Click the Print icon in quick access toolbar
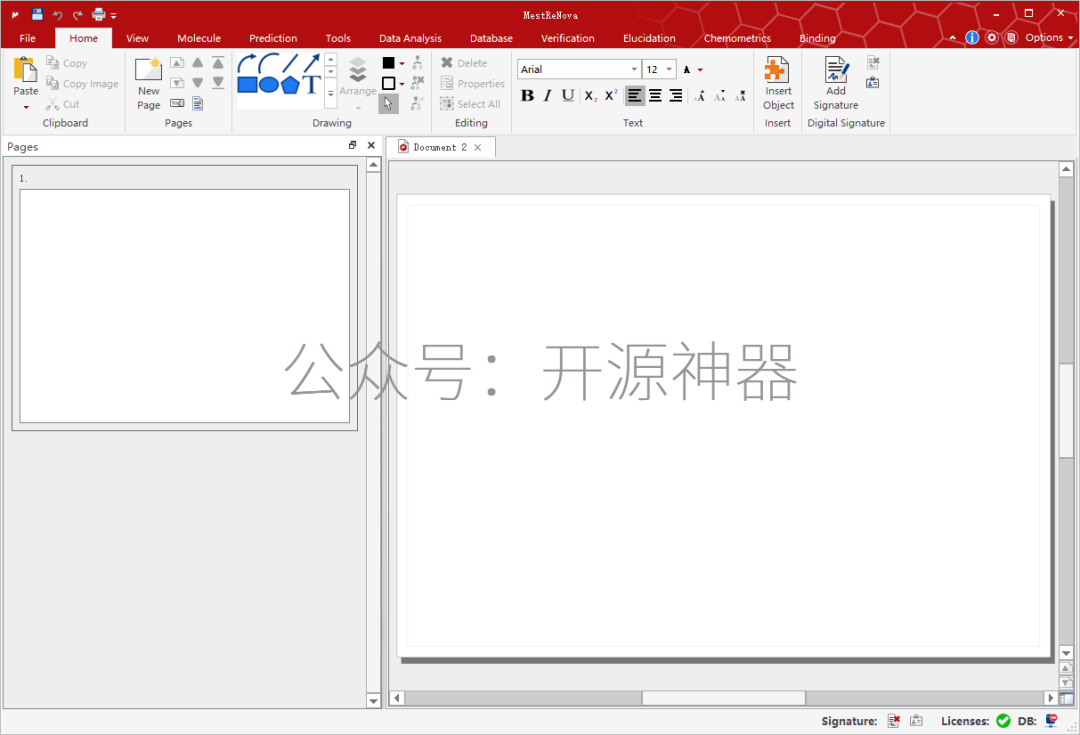 [x=98, y=14]
